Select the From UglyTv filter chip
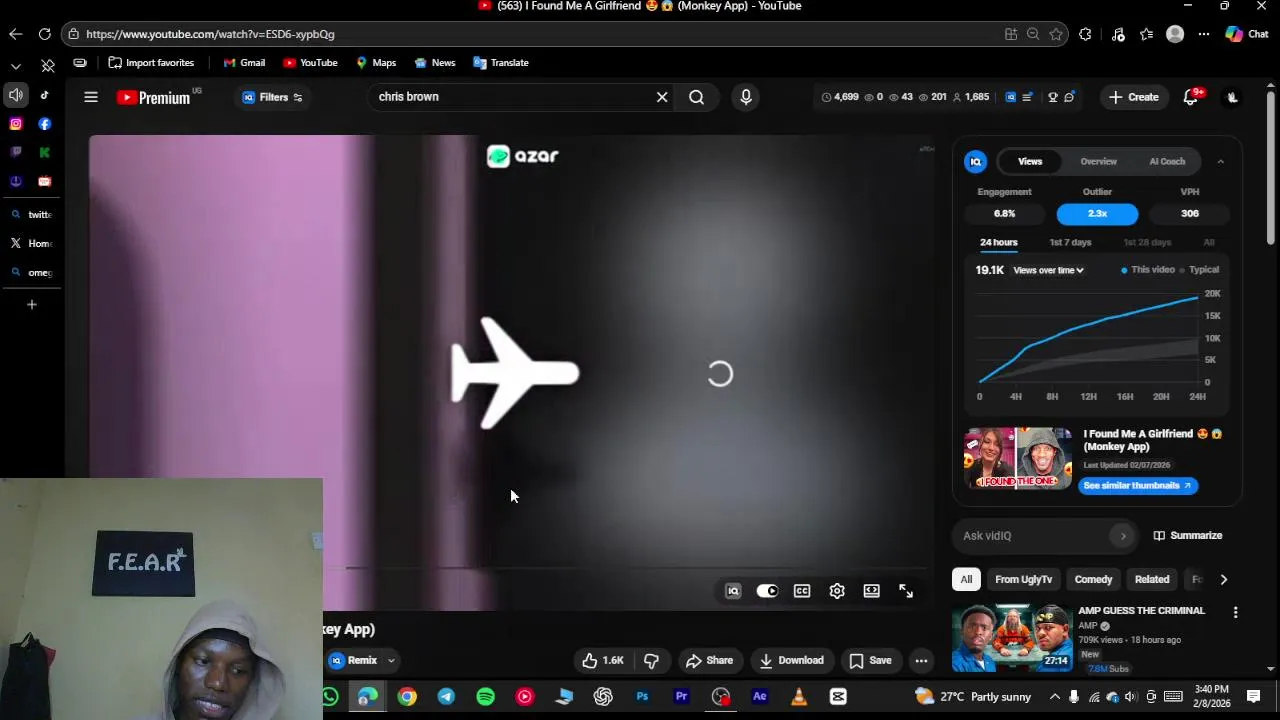The image size is (1280, 720). (1023, 579)
